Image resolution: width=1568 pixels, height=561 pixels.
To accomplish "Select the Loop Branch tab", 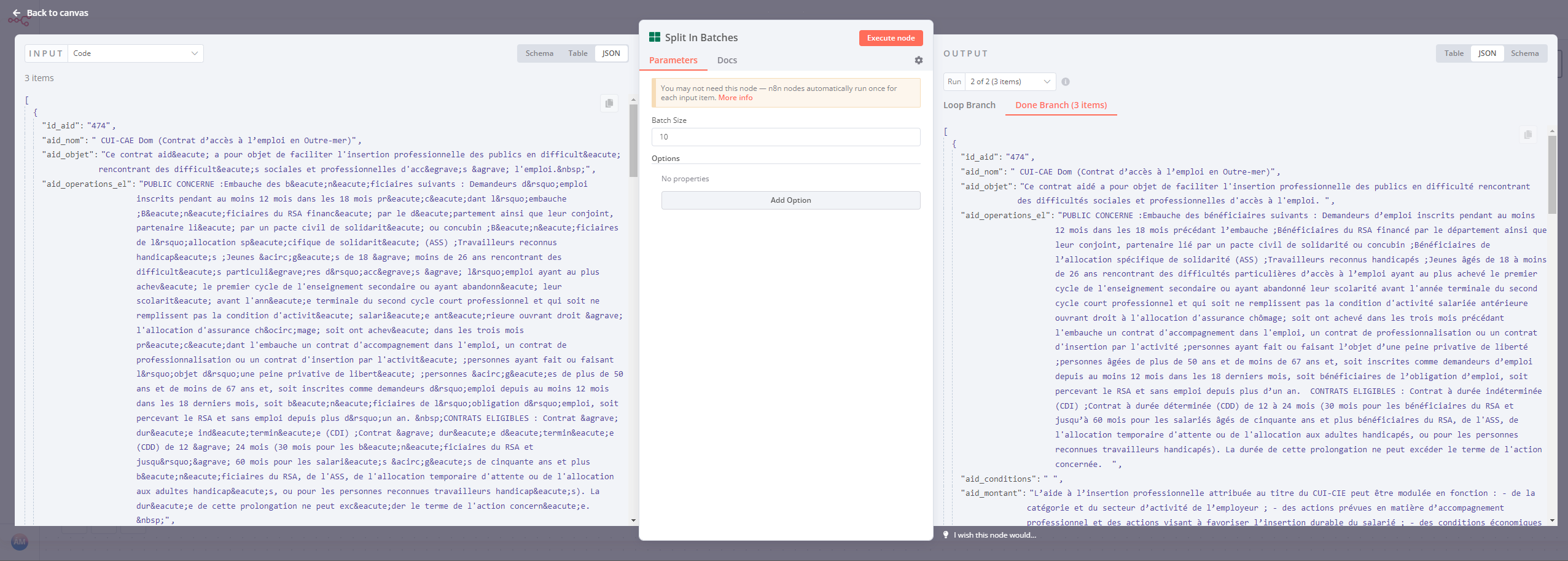I will coord(969,105).
